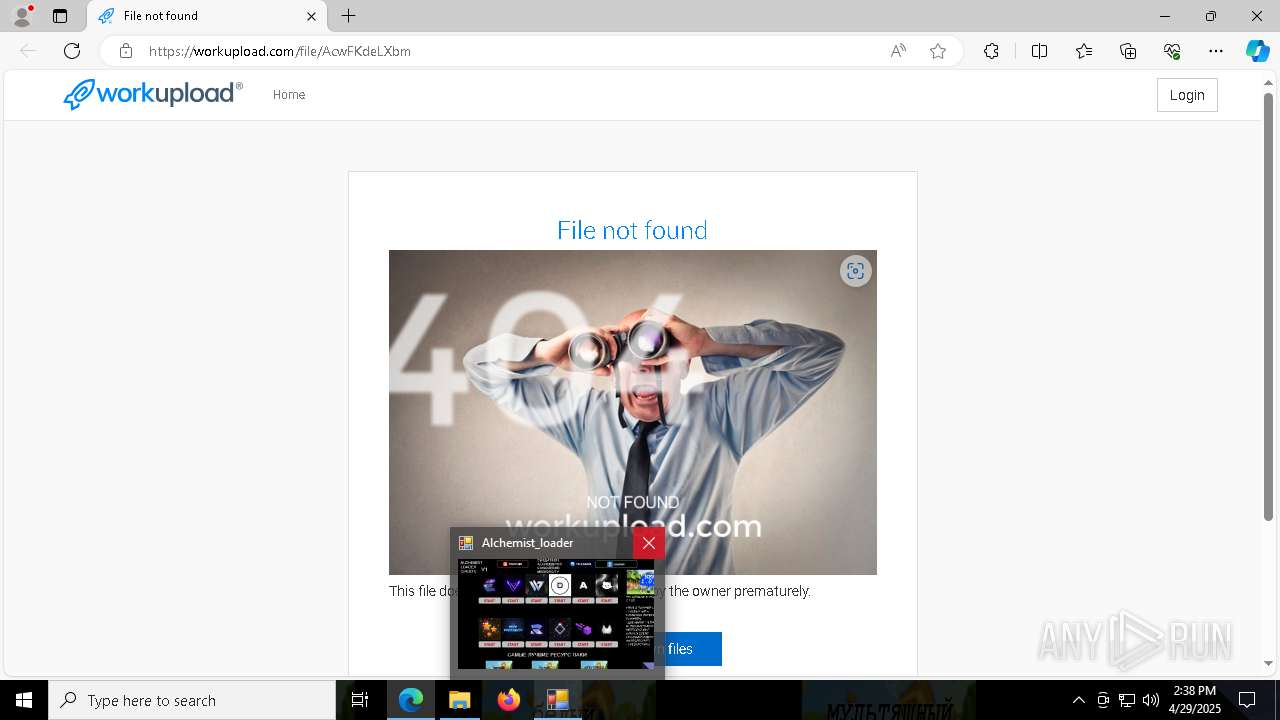This screenshot has height=720, width=1280.
Task: Go to workupload logo homepage
Action: [152, 94]
